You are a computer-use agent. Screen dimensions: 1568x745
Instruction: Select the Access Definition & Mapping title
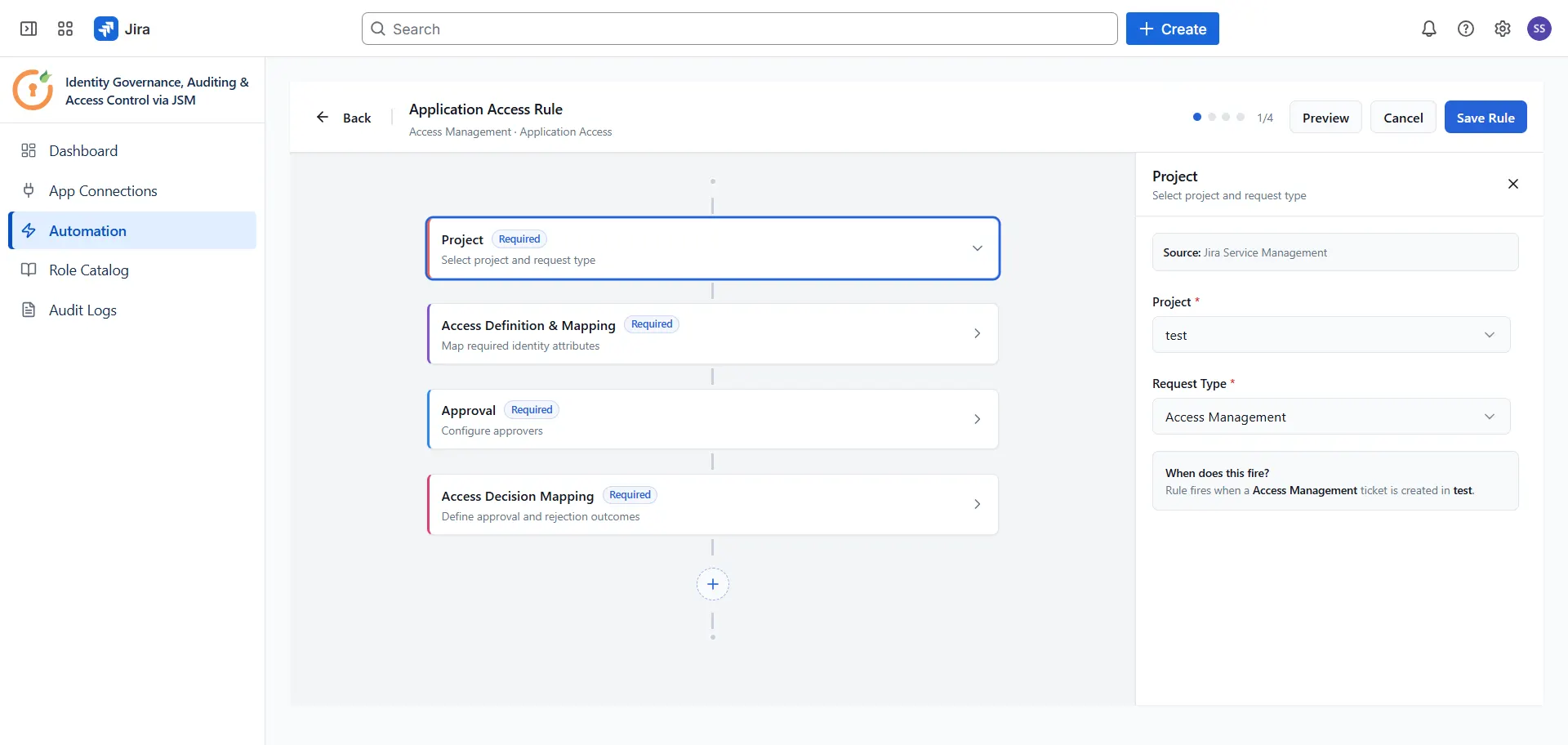528,325
